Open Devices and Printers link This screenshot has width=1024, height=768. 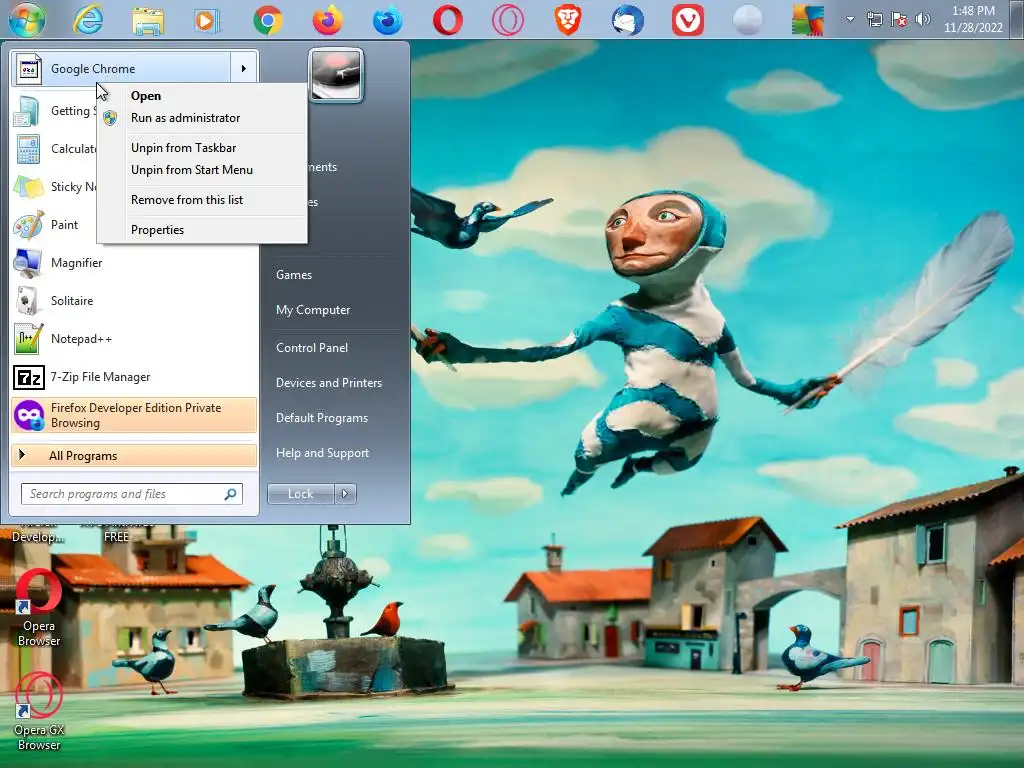(x=328, y=383)
